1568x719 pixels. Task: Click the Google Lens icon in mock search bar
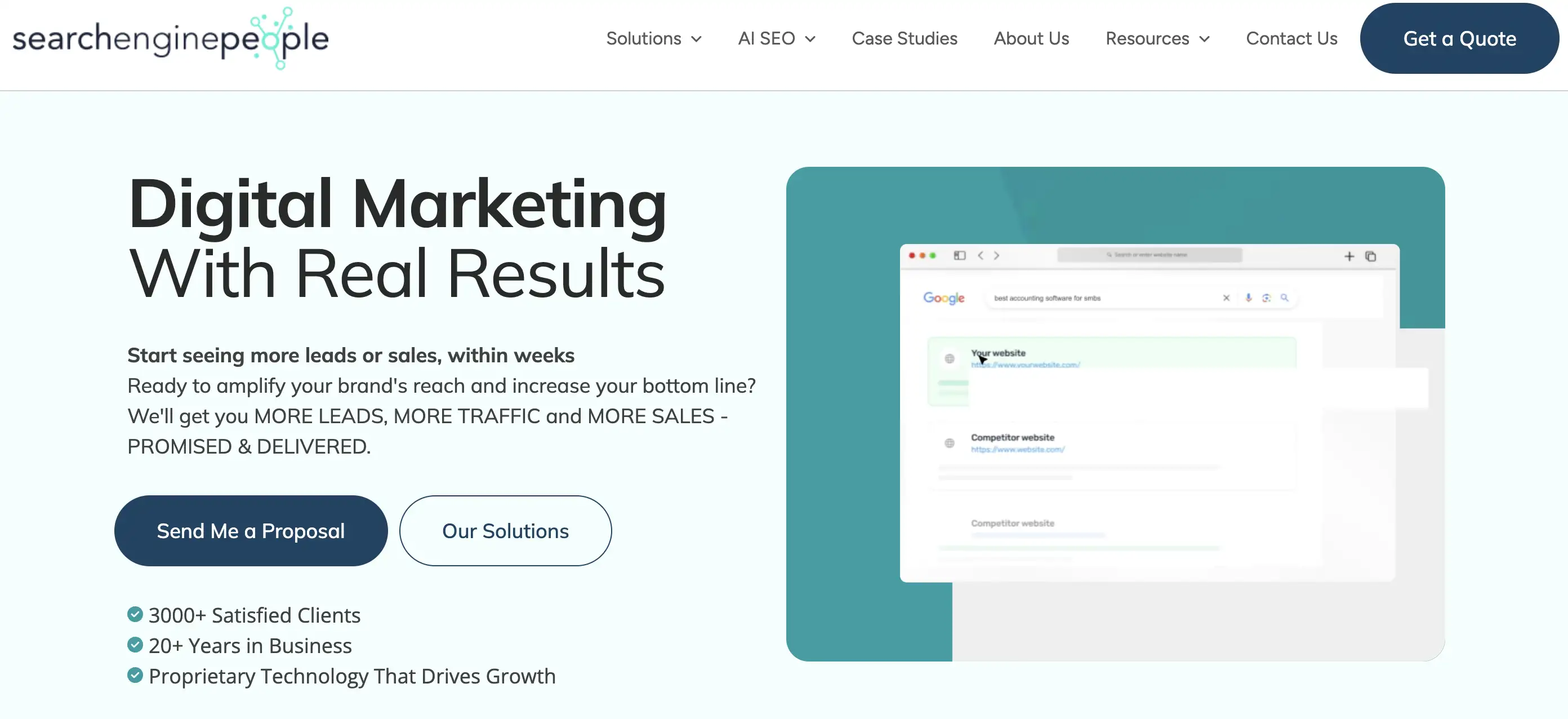click(x=1266, y=298)
